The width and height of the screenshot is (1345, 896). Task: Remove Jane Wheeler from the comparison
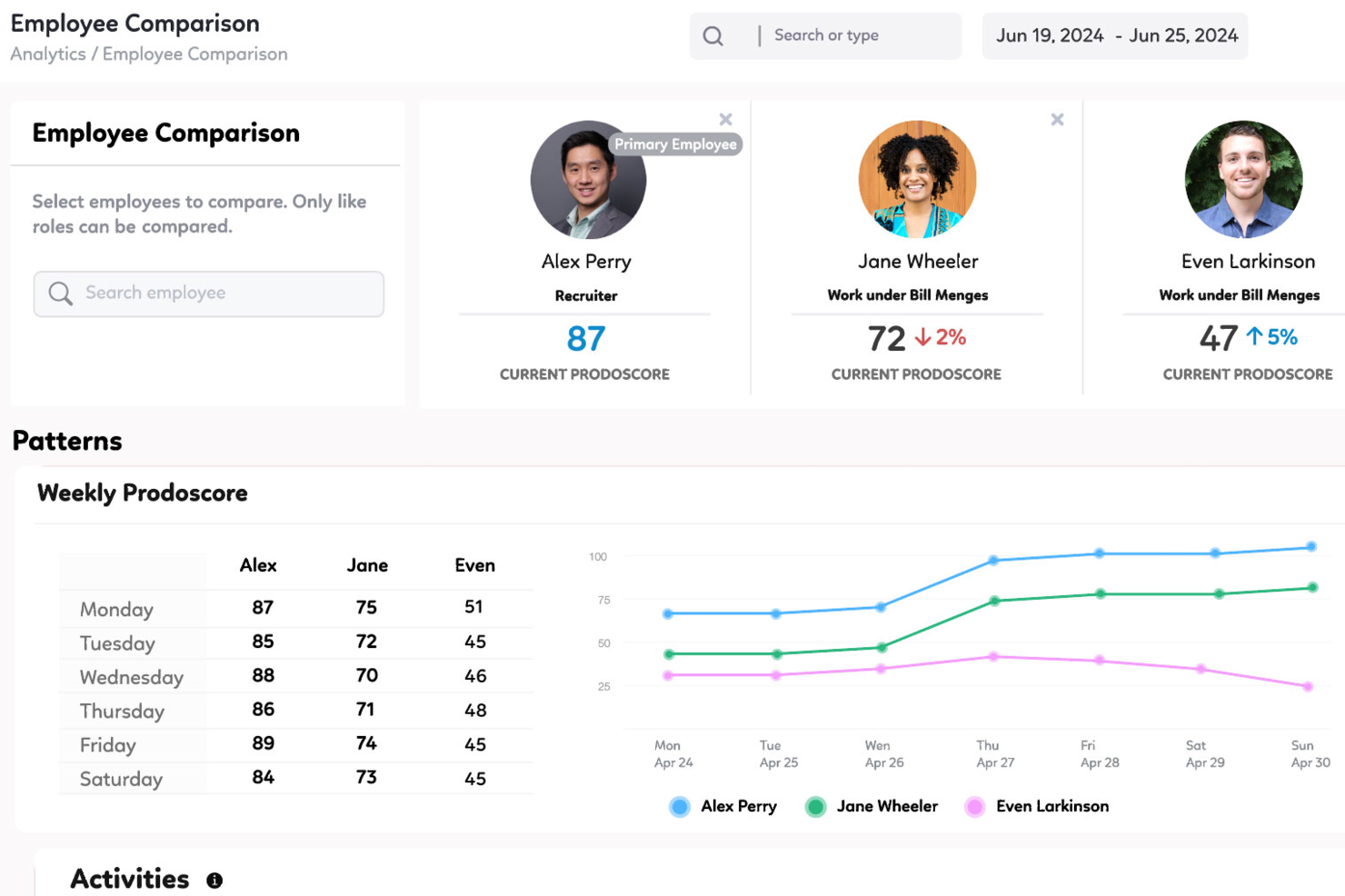click(1057, 119)
